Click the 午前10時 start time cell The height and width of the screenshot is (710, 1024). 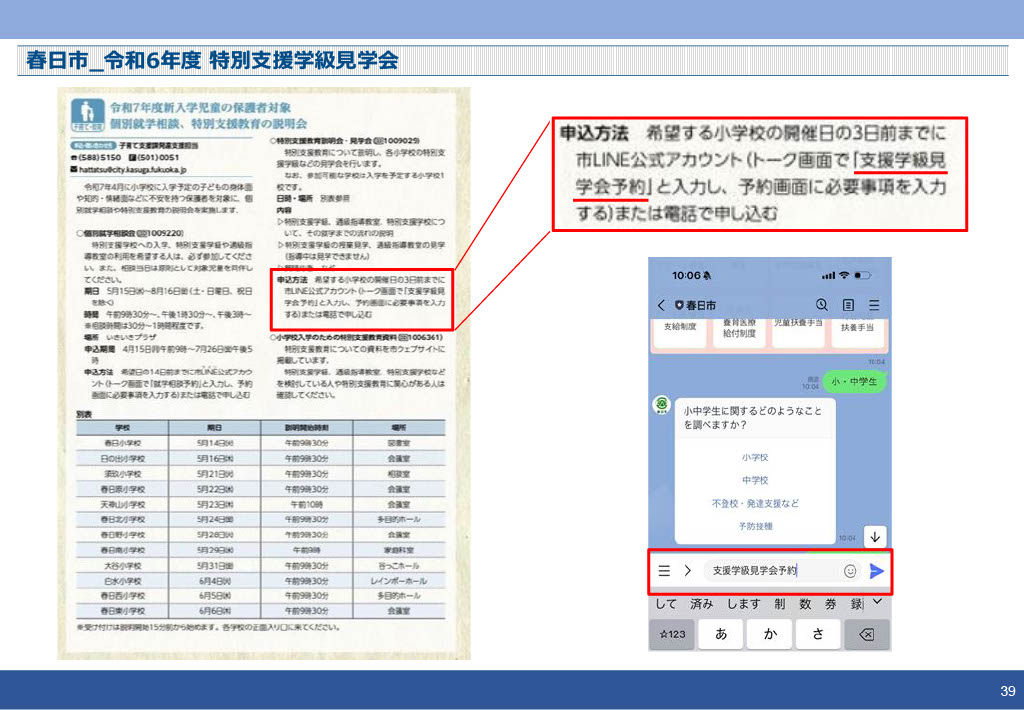[x=306, y=504]
